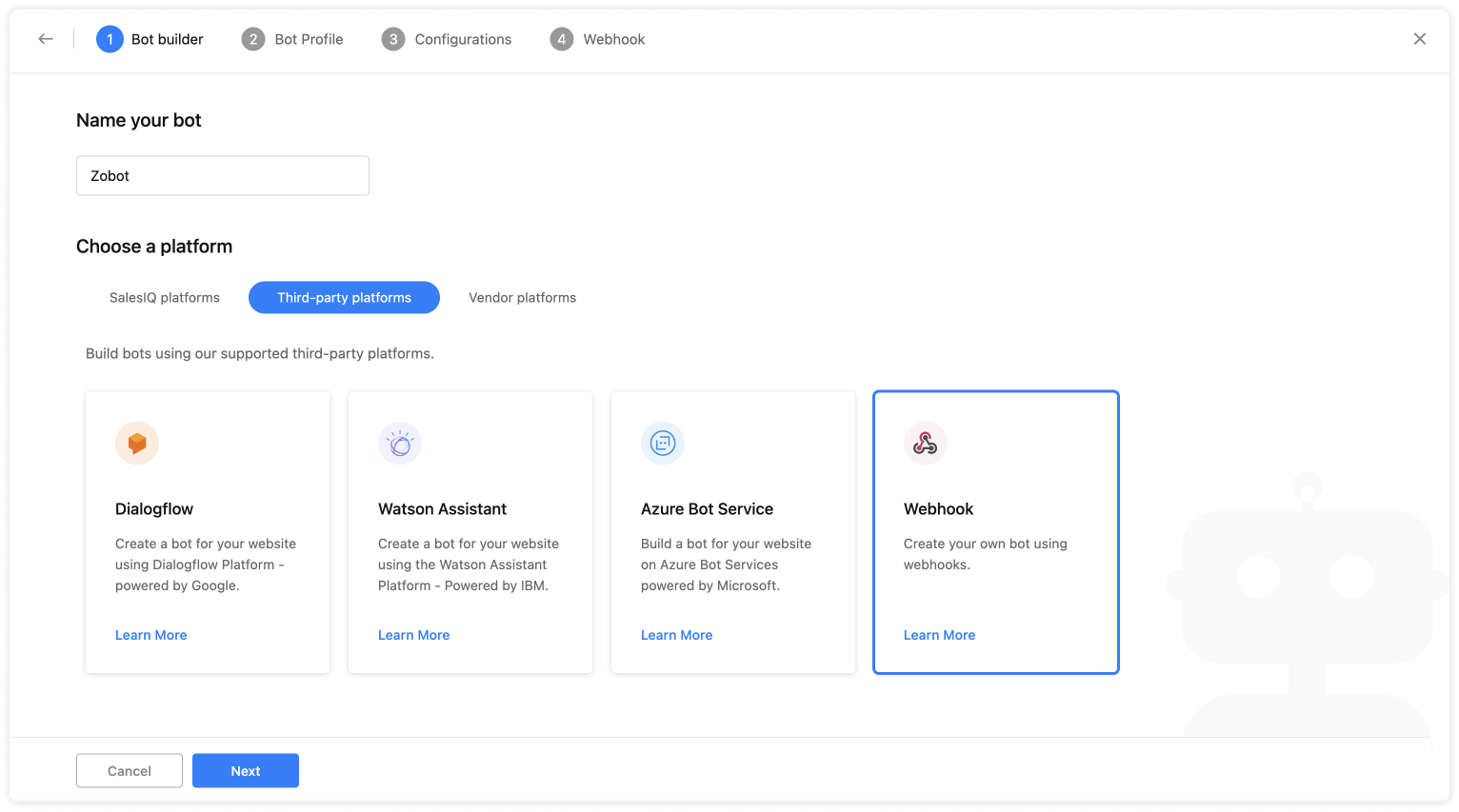This screenshot has height=812, width=1459.
Task: Select the Third-party platforms tab
Action: pos(344,298)
